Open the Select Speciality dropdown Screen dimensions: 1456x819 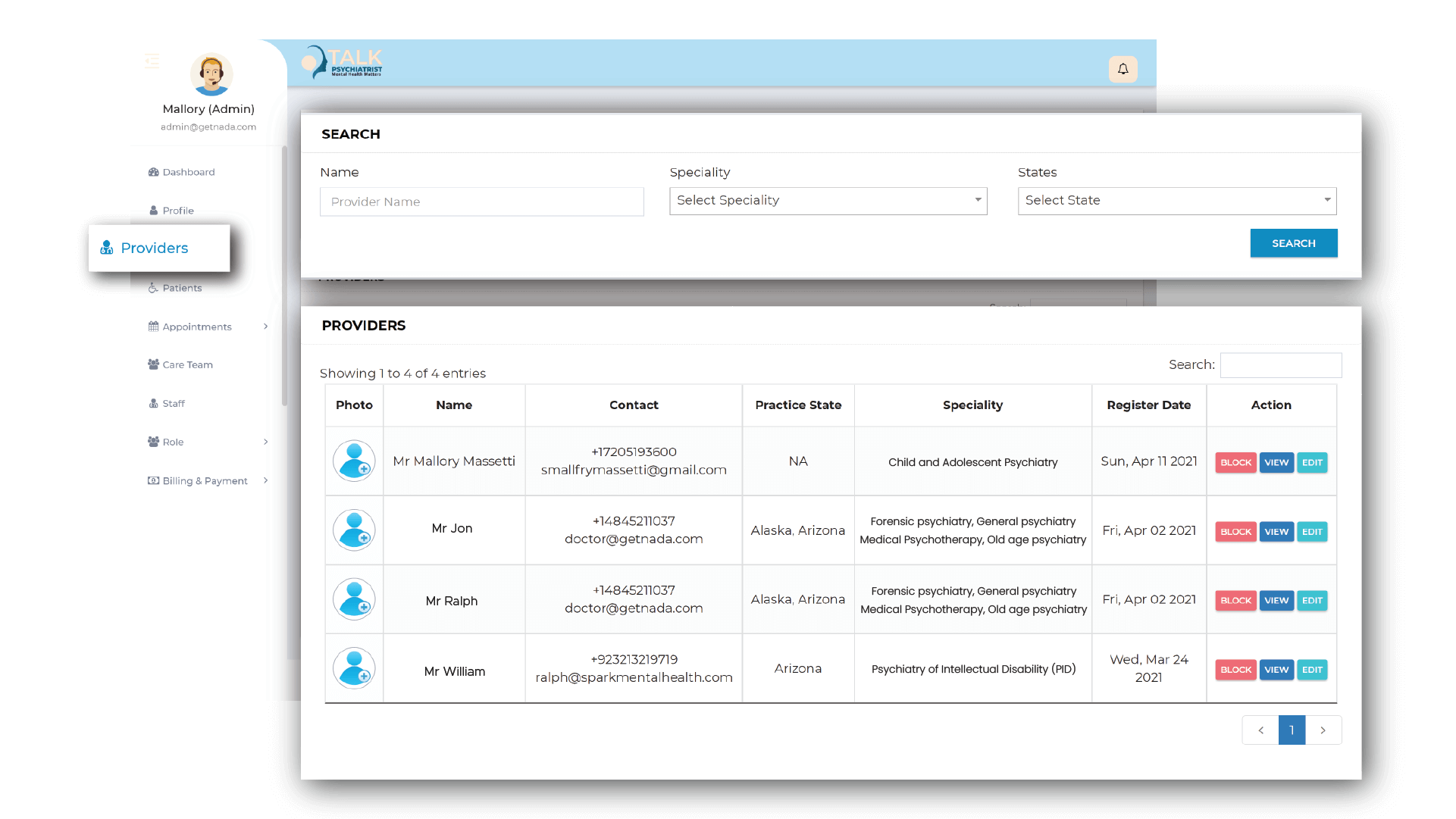click(x=828, y=201)
